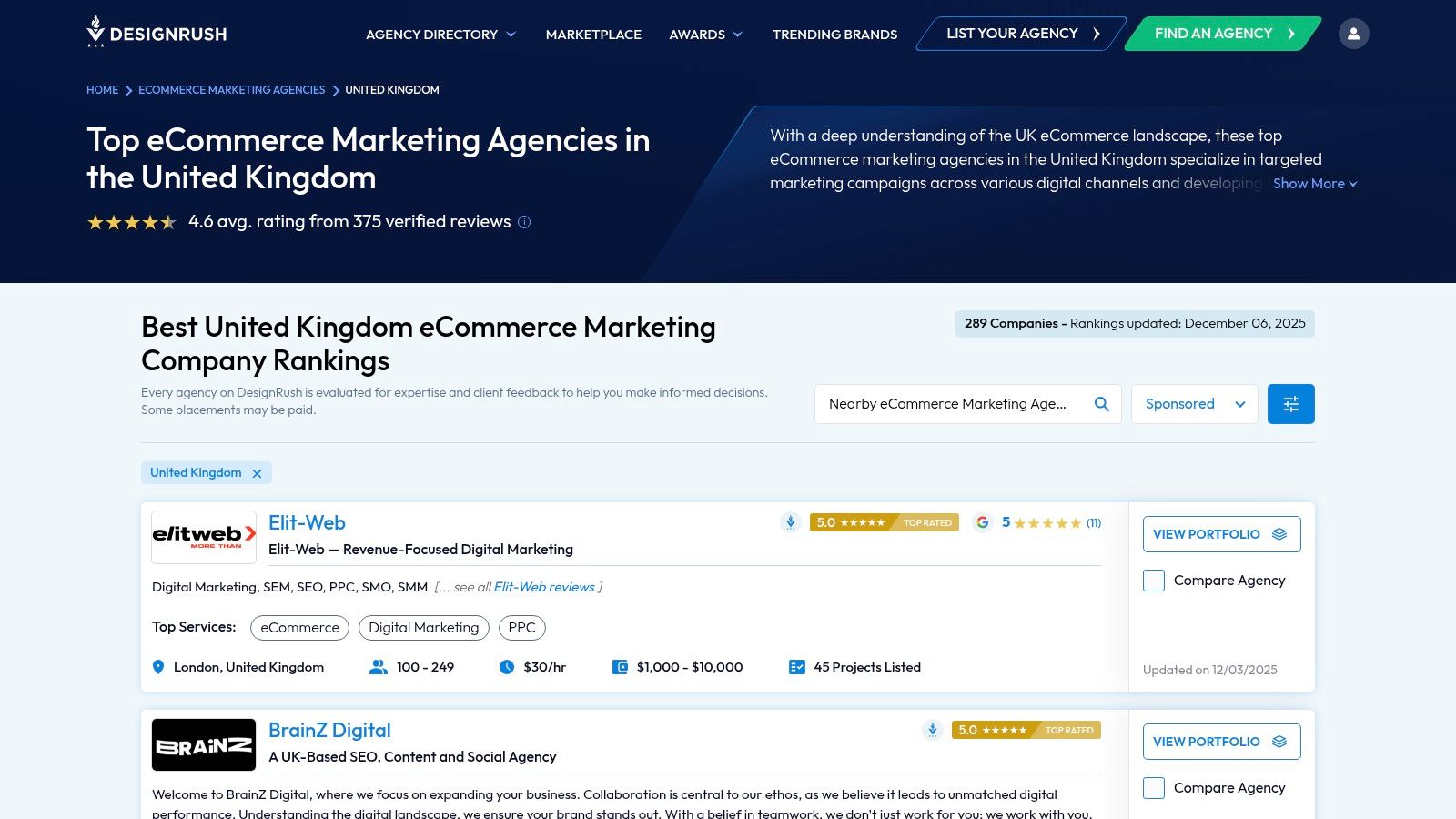Expand description with Show More
Image resolution: width=1456 pixels, height=819 pixels.
[x=1314, y=184]
